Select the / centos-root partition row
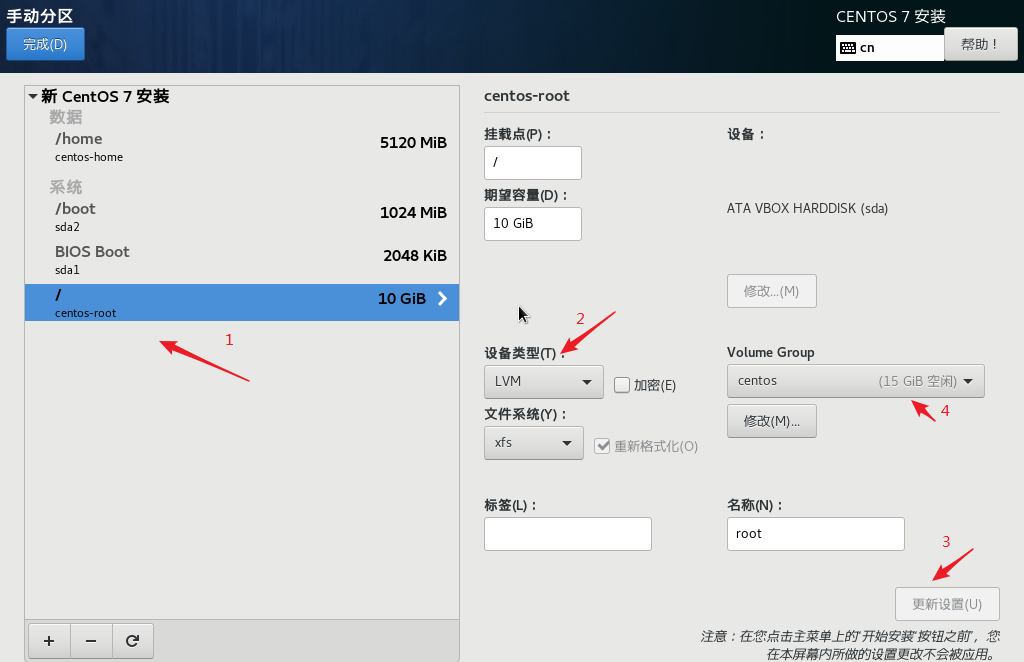This screenshot has height=662, width=1024. coord(242,302)
